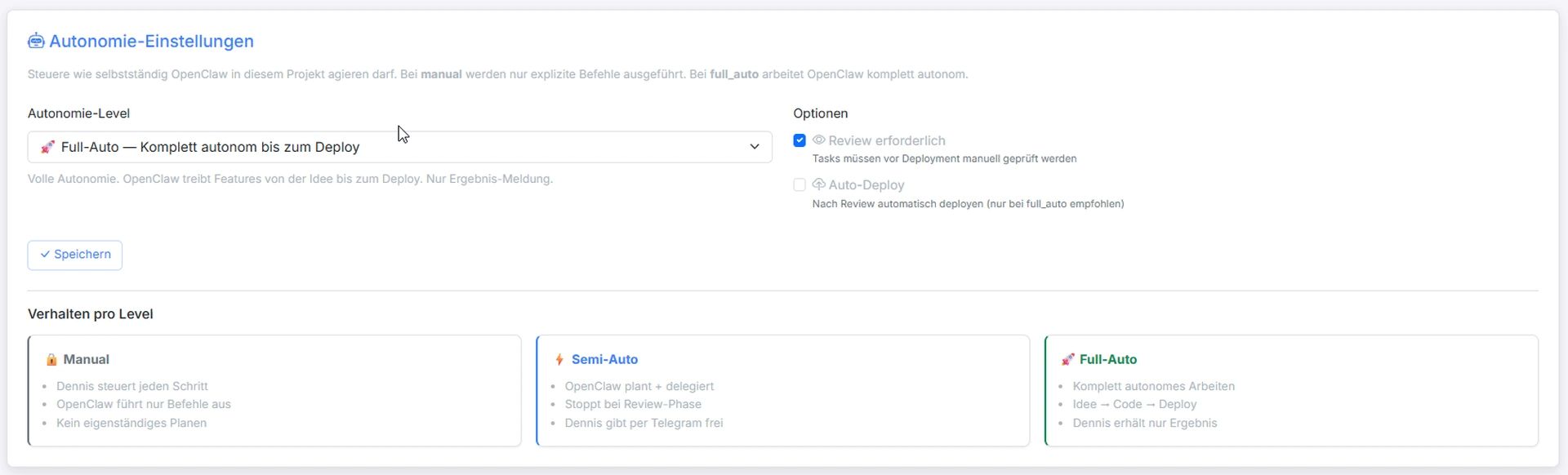Image resolution: width=1568 pixels, height=475 pixels.
Task: Click the Verhalten pro Level heading
Action: 91,314
